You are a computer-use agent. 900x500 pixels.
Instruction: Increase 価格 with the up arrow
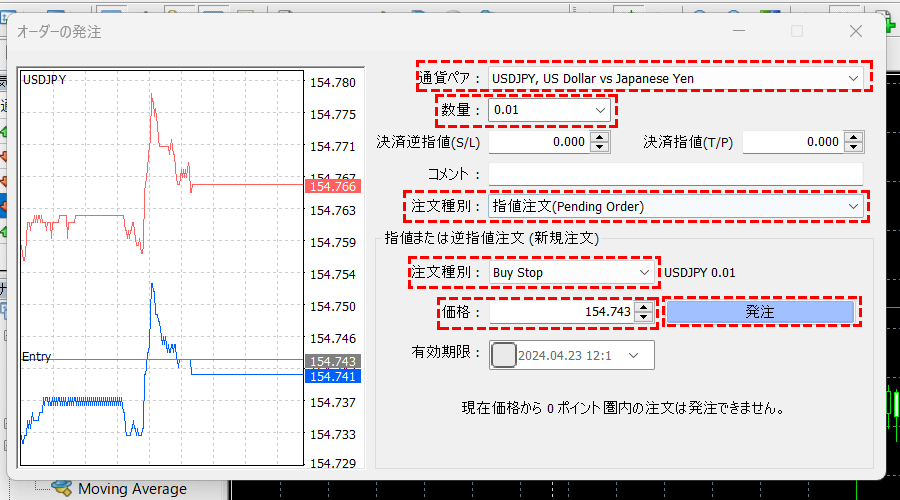(643, 307)
